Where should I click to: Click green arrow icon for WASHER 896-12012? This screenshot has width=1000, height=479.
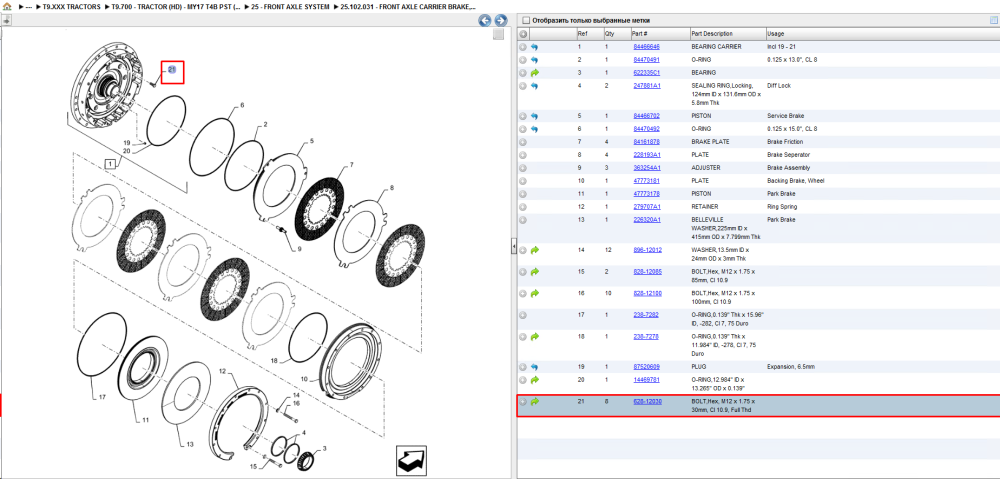coord(534,250)
